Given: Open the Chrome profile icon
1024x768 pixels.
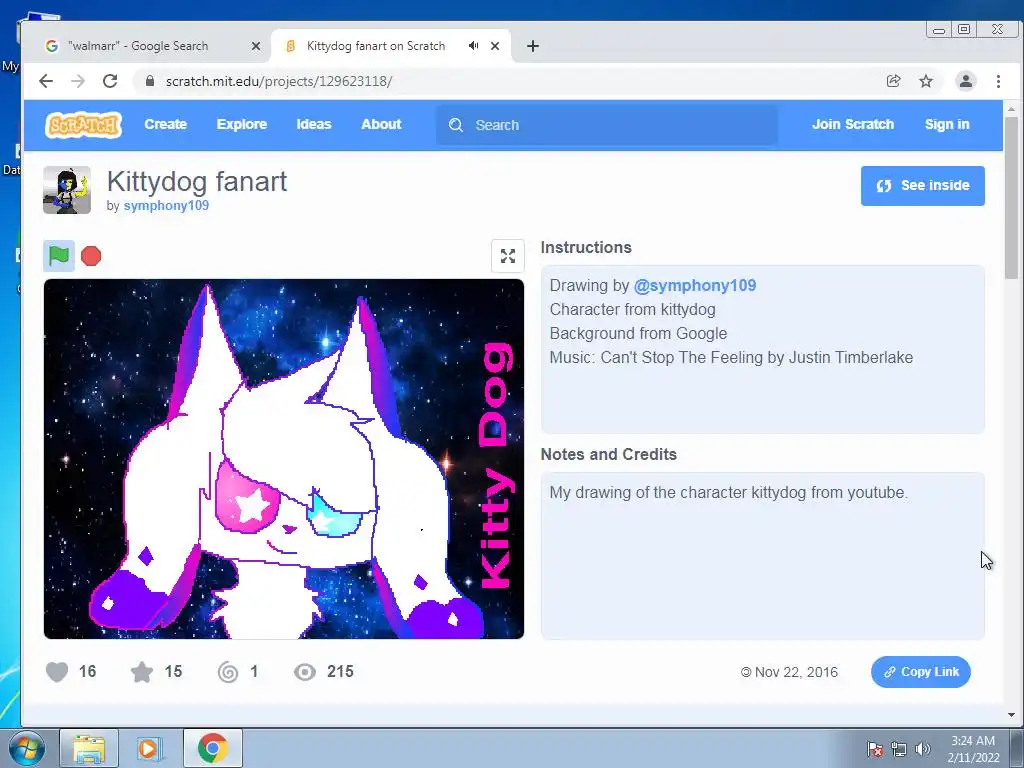Looking at the screenshot, I should 966,81.
